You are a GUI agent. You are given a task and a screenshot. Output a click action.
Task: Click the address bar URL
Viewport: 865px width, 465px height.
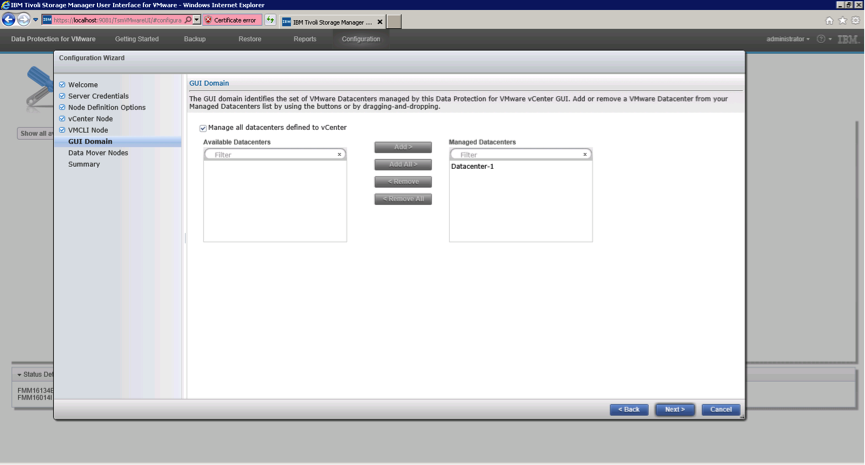pyautogui.click(x=118, y=20)
